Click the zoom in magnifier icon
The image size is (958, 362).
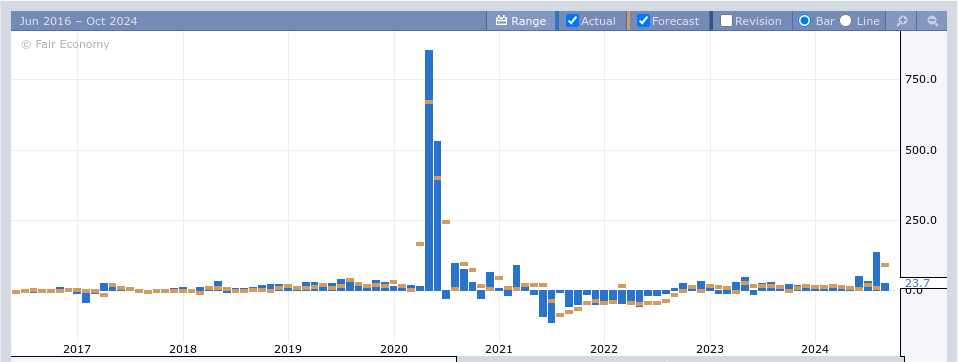tap(901, 21)
